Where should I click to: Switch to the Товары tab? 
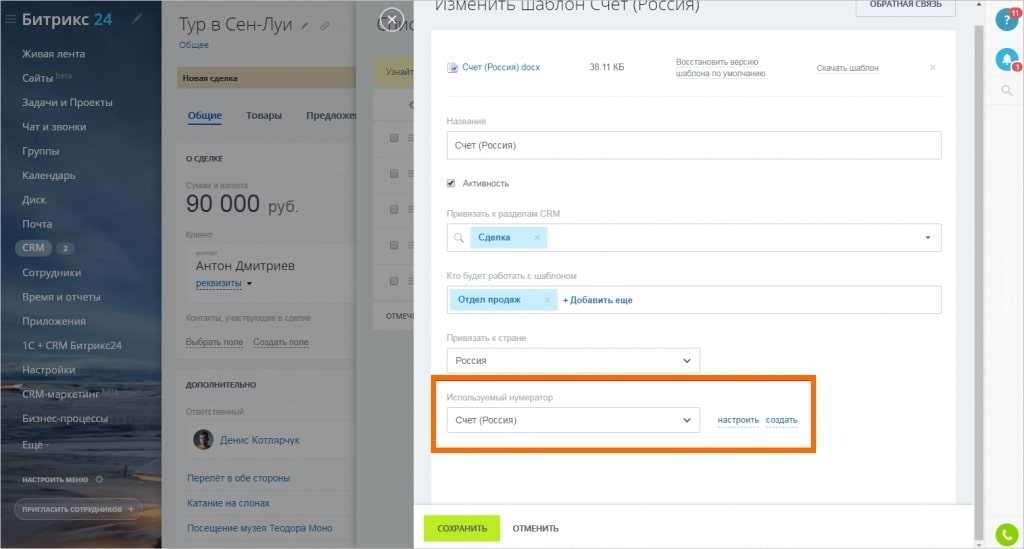(x=264, y=115)
